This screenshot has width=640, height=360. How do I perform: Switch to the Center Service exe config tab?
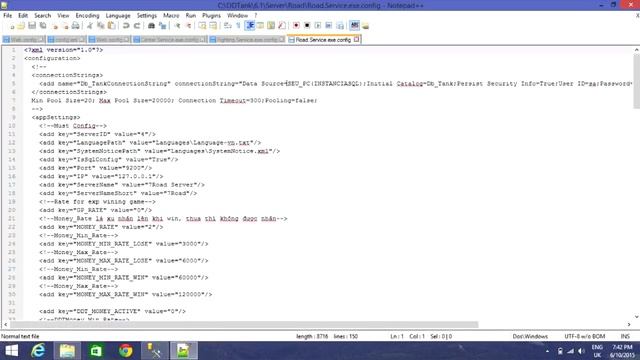[170, 40]
